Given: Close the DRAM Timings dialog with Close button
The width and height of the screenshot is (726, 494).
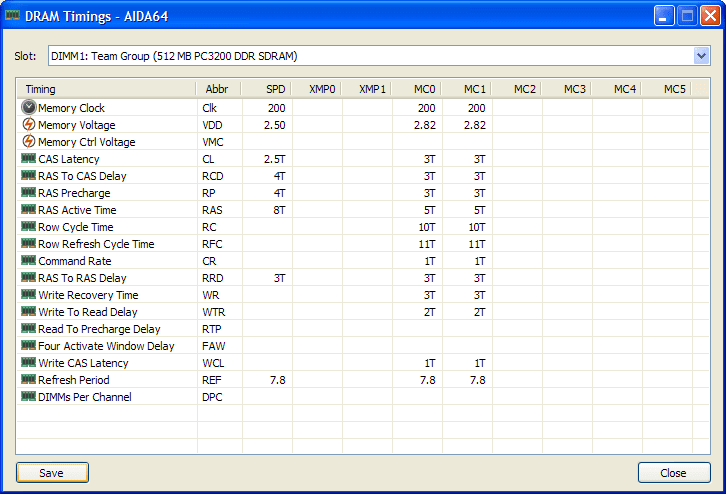Looking at the screenshot, I should pyautogui.click(x=674, y=473).
